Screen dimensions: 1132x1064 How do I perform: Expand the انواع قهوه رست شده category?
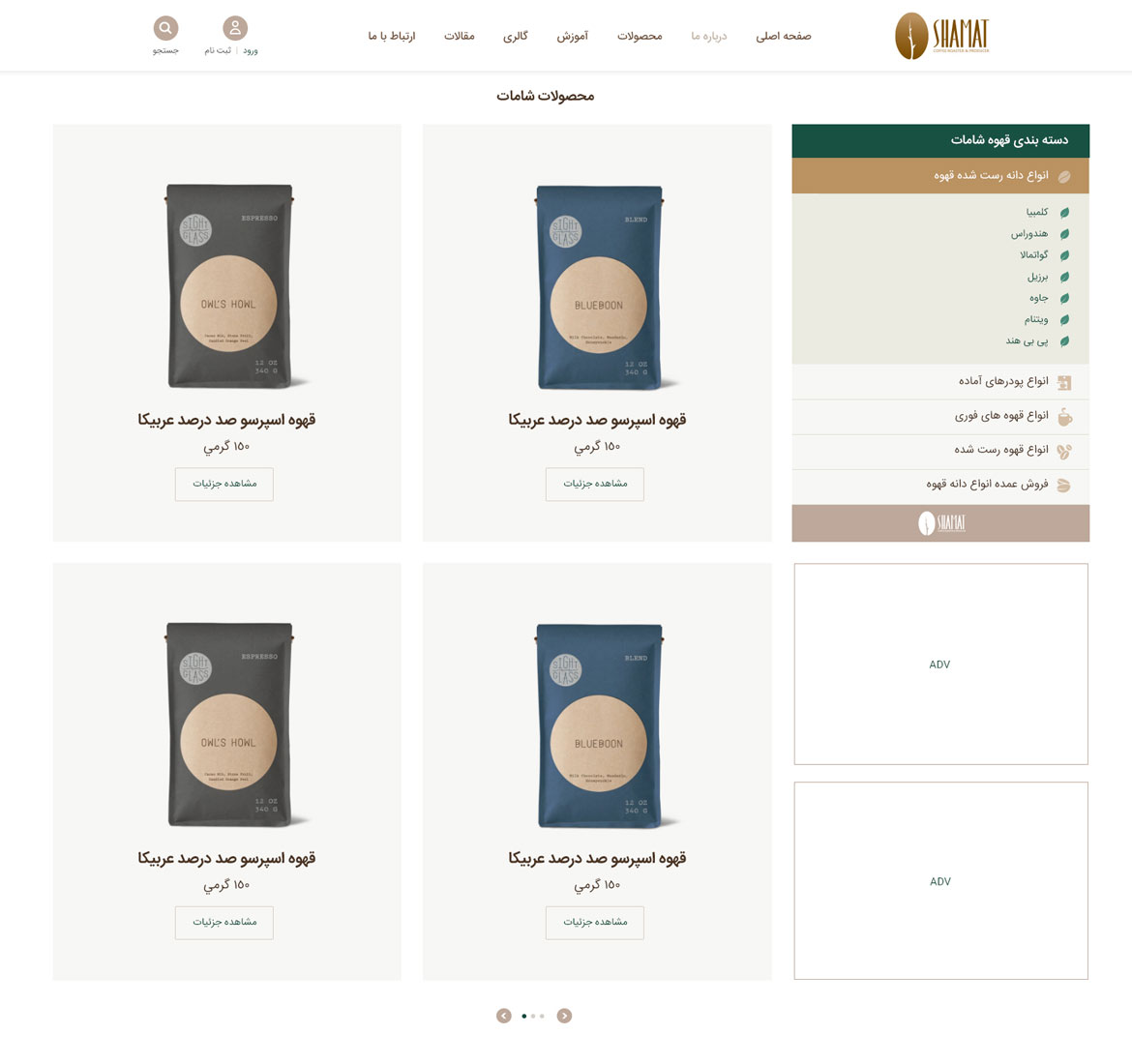point(940,451)
